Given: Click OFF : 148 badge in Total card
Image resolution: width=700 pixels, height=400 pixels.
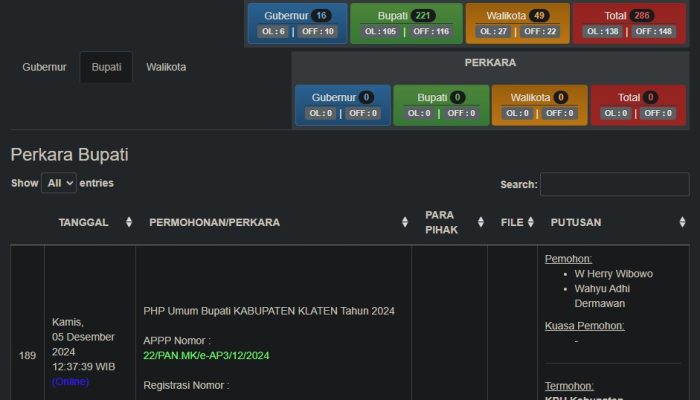Looking at the screenshot, I should [x=654, y=31].
